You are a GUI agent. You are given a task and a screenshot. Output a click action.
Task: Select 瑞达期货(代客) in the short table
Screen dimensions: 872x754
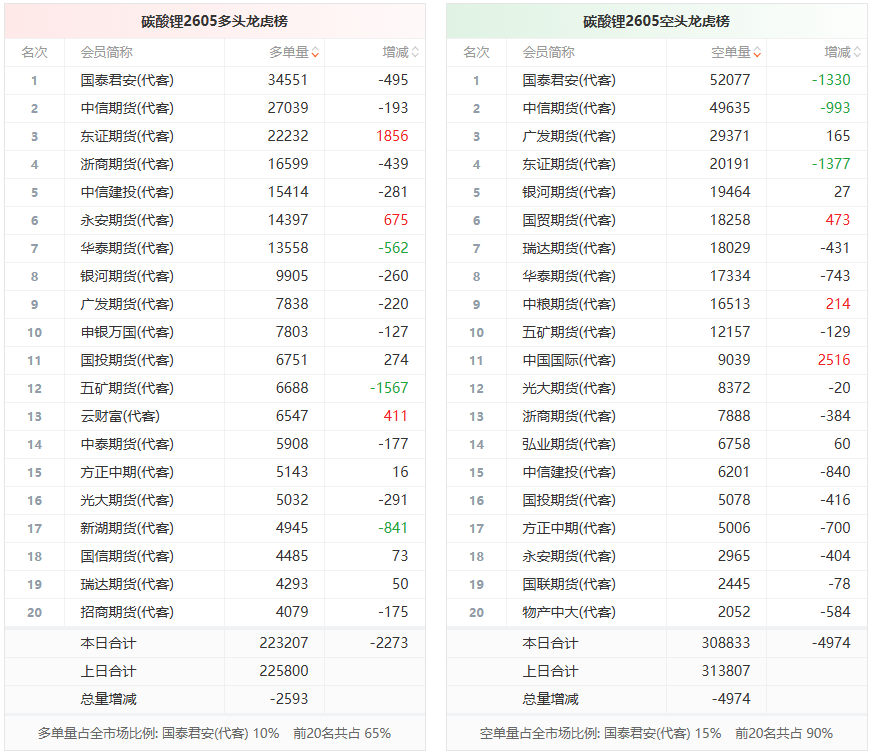click(x=569, y=248)
